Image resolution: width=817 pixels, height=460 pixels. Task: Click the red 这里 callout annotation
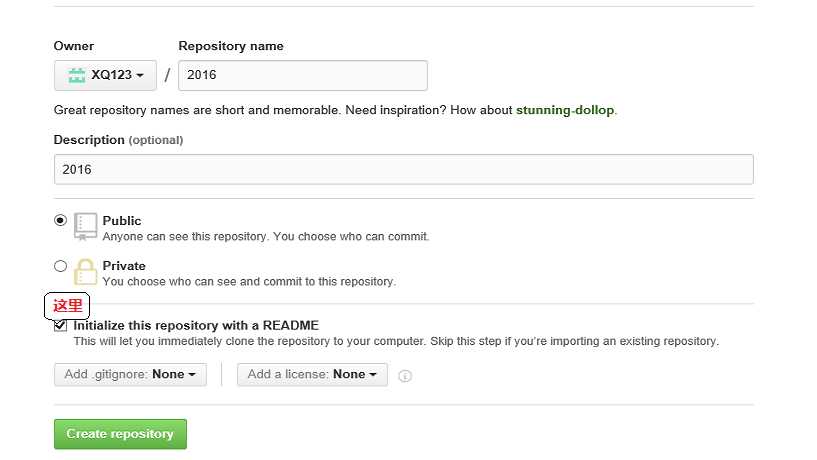click(x=68, y=306)
